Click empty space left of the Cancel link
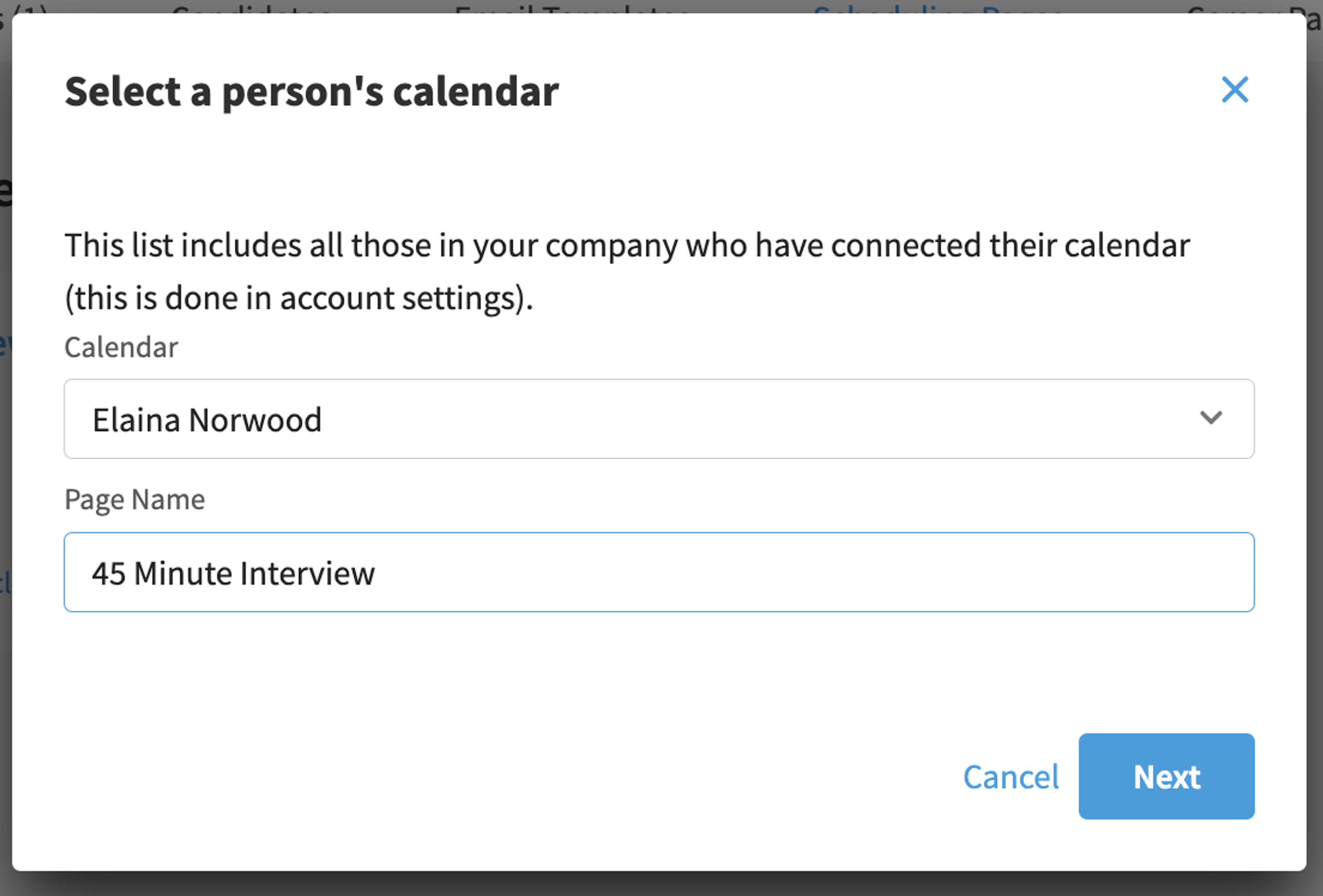This screenshot has height=896, width=1323. 512,777
